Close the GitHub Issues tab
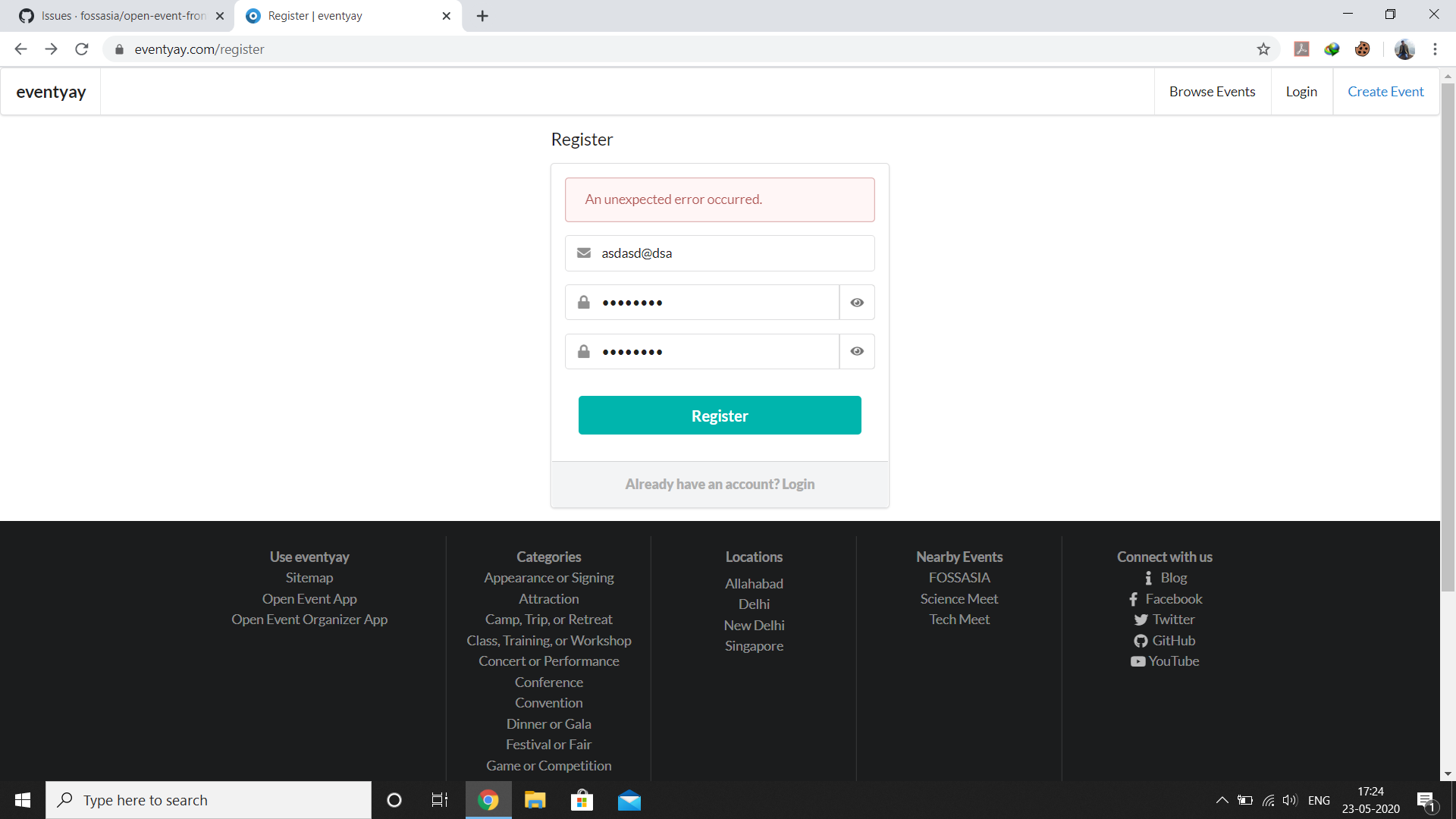This screenshot has width=1456, height=819. point(220,16)
